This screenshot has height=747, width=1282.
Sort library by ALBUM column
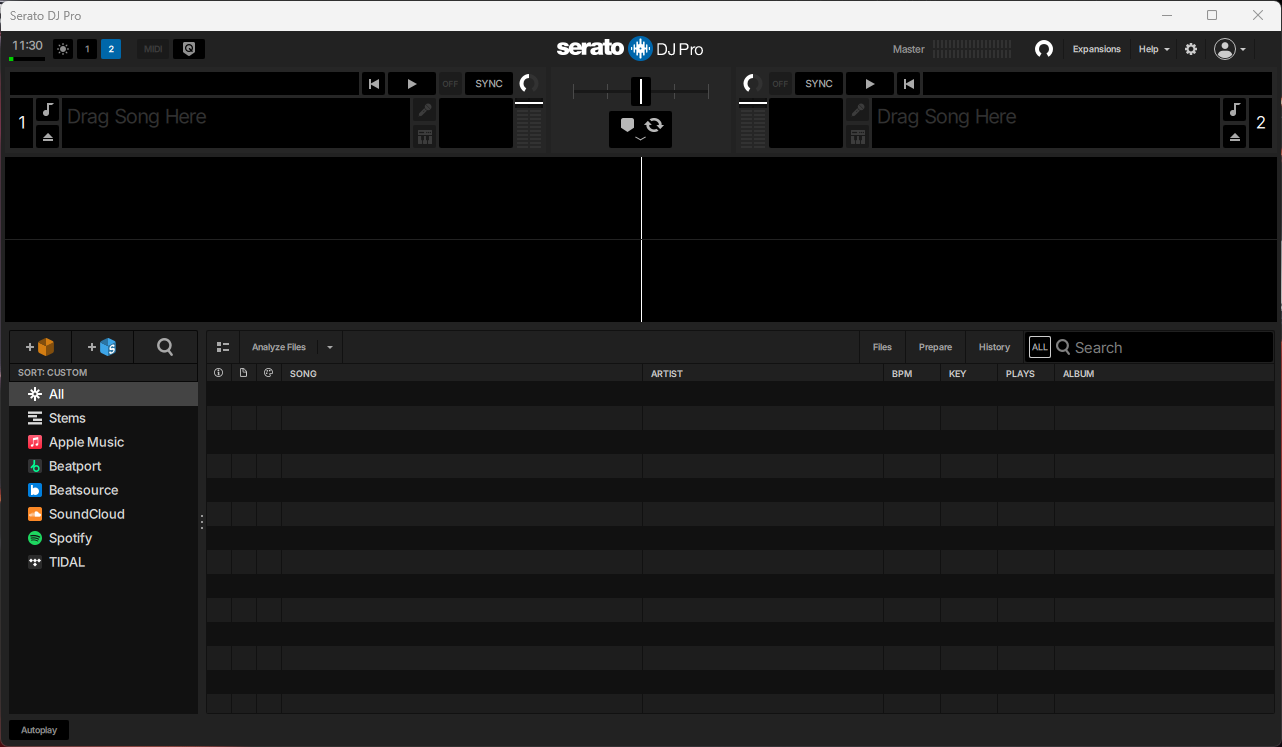[x=1165, y=373]
